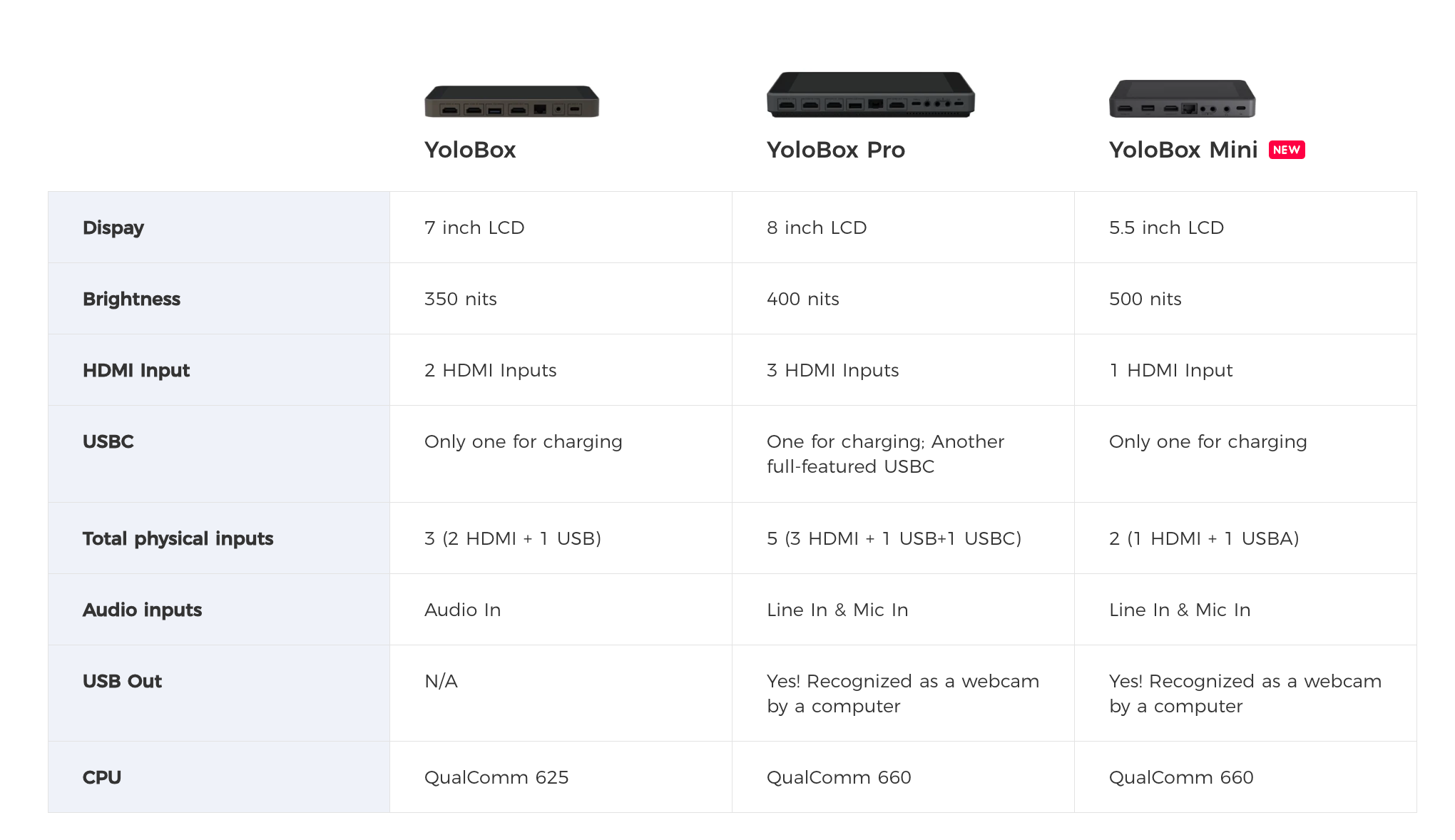
Task: Click the N/A USB Out cell
Action: click(561, 693)
